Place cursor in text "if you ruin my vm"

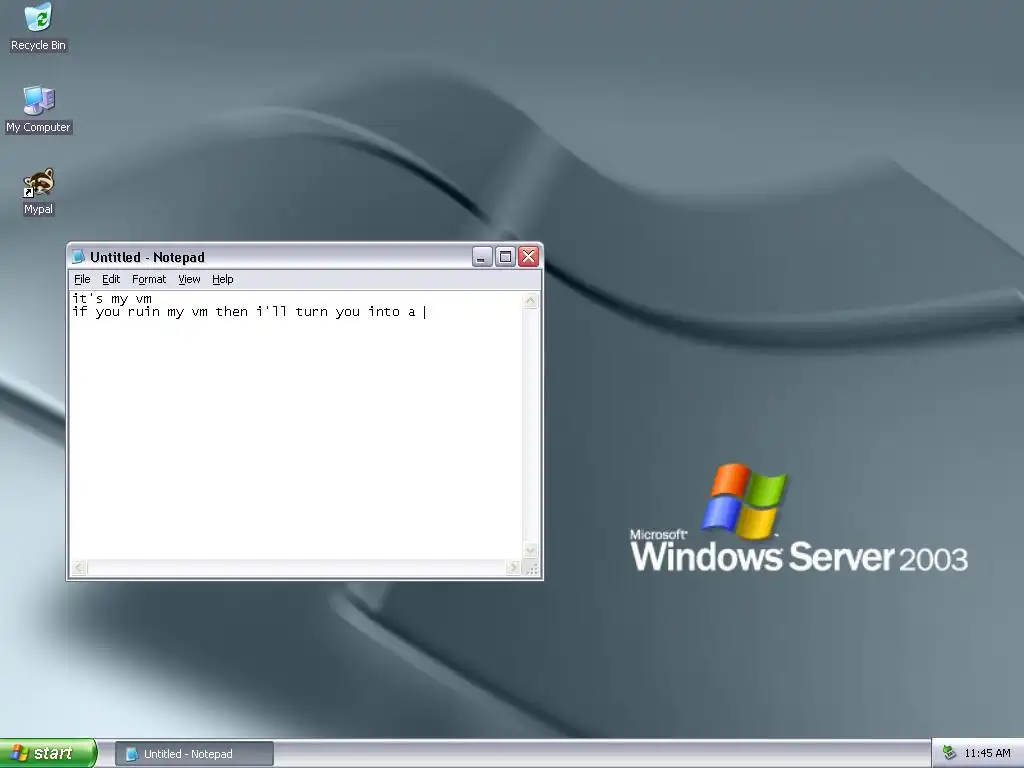pyautogui.click(x=140, y=312)
